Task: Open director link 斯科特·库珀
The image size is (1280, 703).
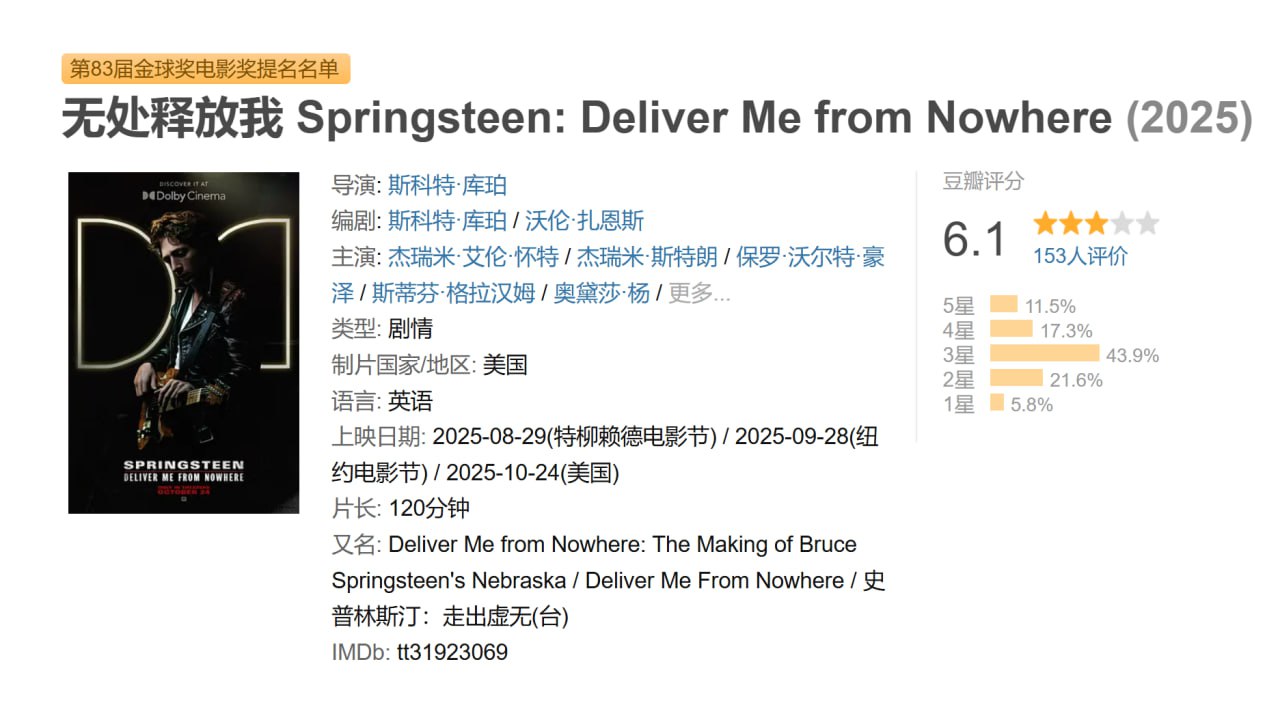Action: pos(447,185)
